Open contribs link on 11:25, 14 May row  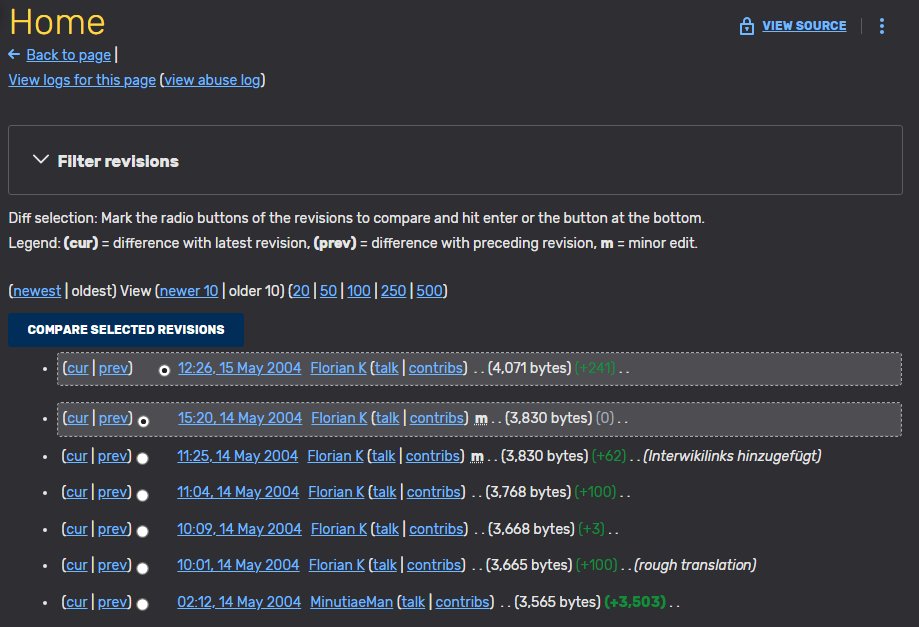click(433, 456)
